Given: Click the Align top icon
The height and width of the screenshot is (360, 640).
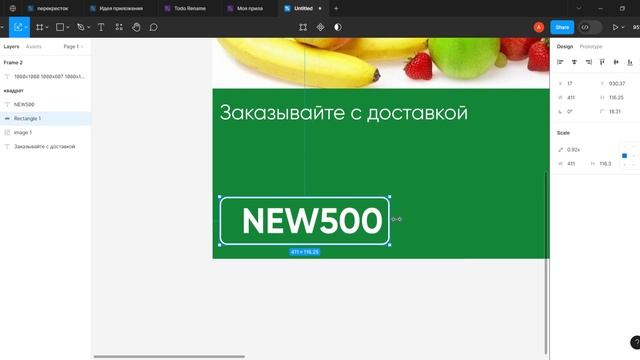Looking at the screenshot, I should (602, 62).
